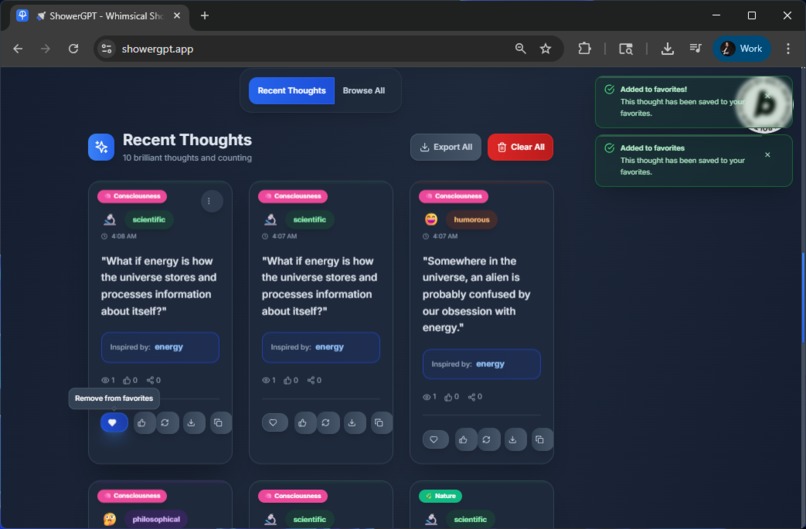Click Nature tag on bottom right card
This screenshot has height=529, width=806.
[x=441, y=496]
